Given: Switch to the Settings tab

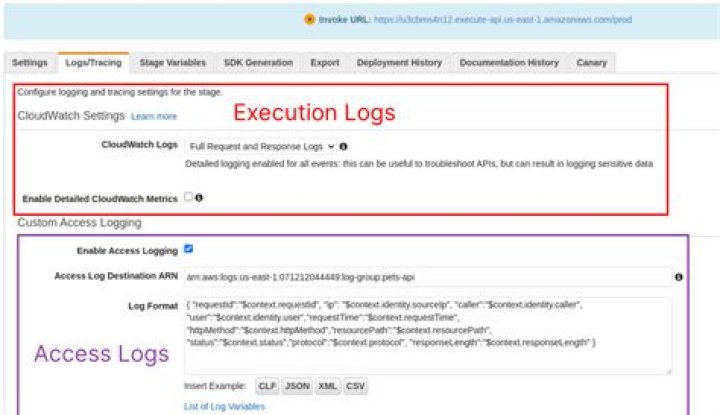Looking at the screenshot, I should pos(29,63).
